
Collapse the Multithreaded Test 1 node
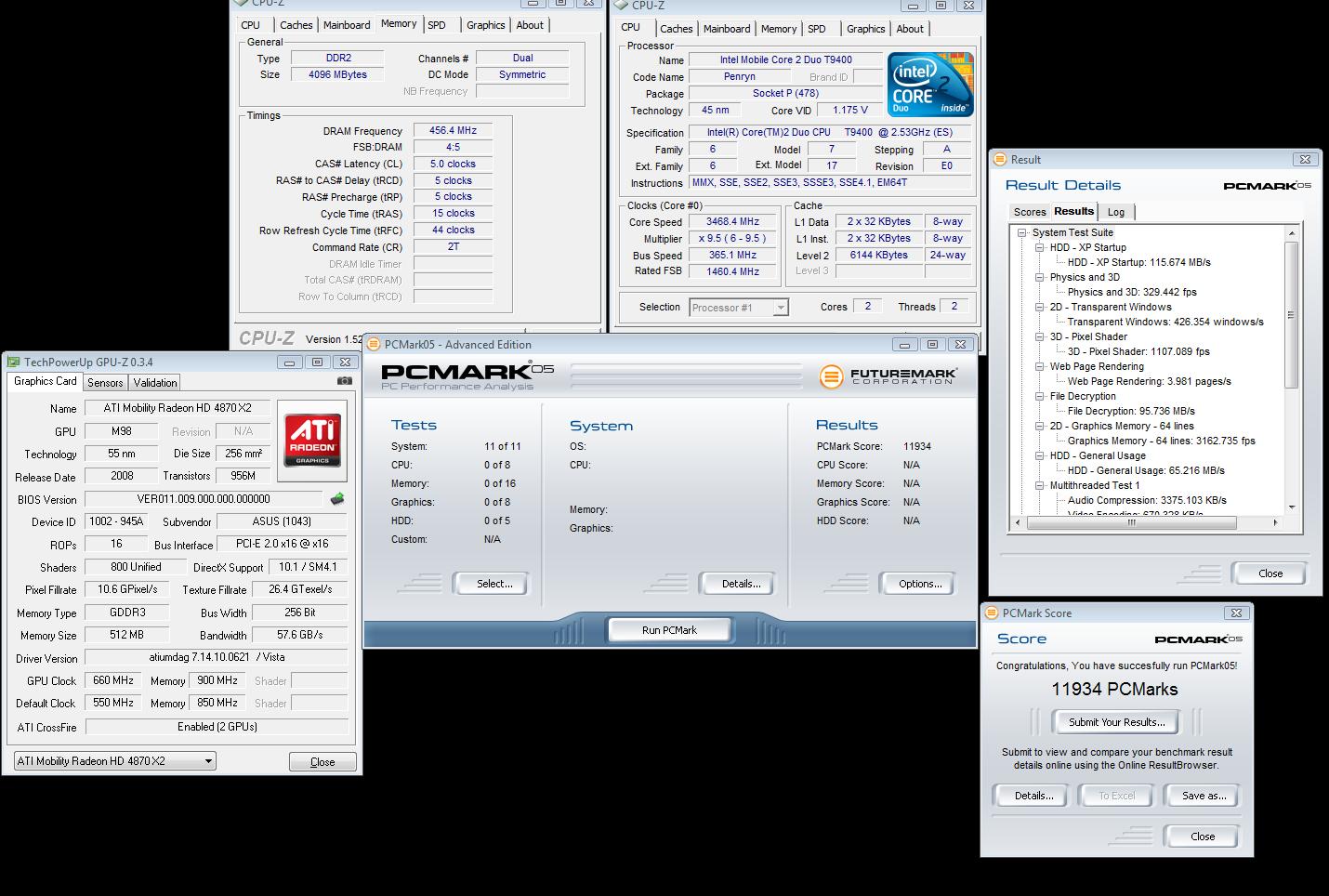pos(1040,486)
